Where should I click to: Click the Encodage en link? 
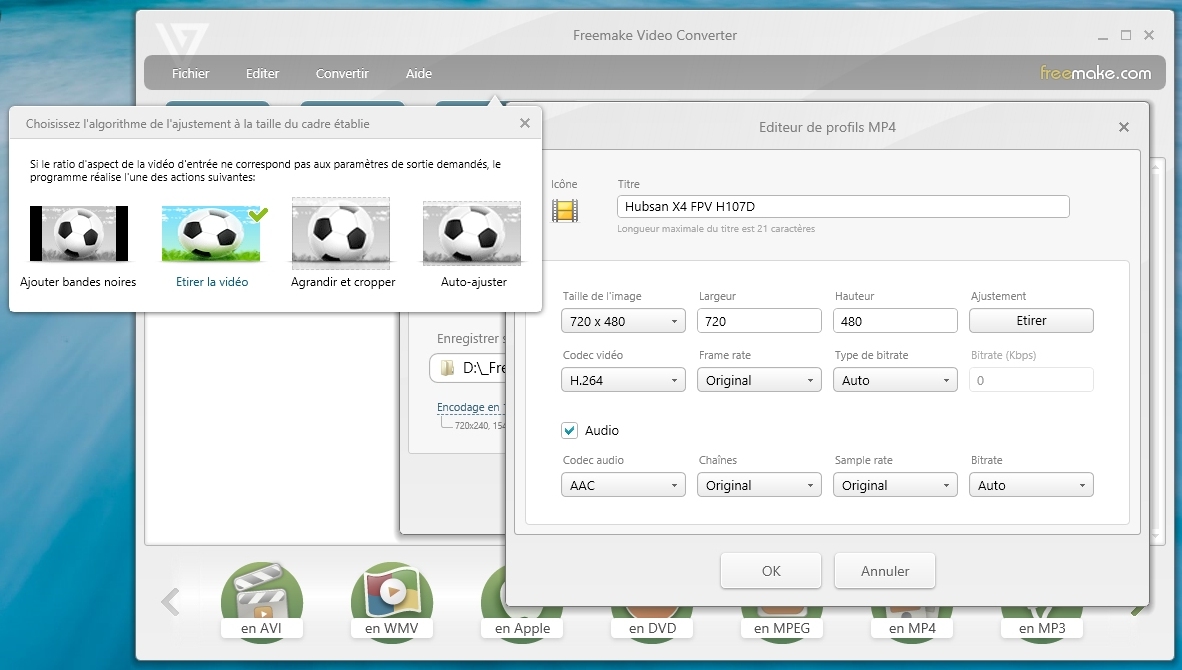pos(470,407)
